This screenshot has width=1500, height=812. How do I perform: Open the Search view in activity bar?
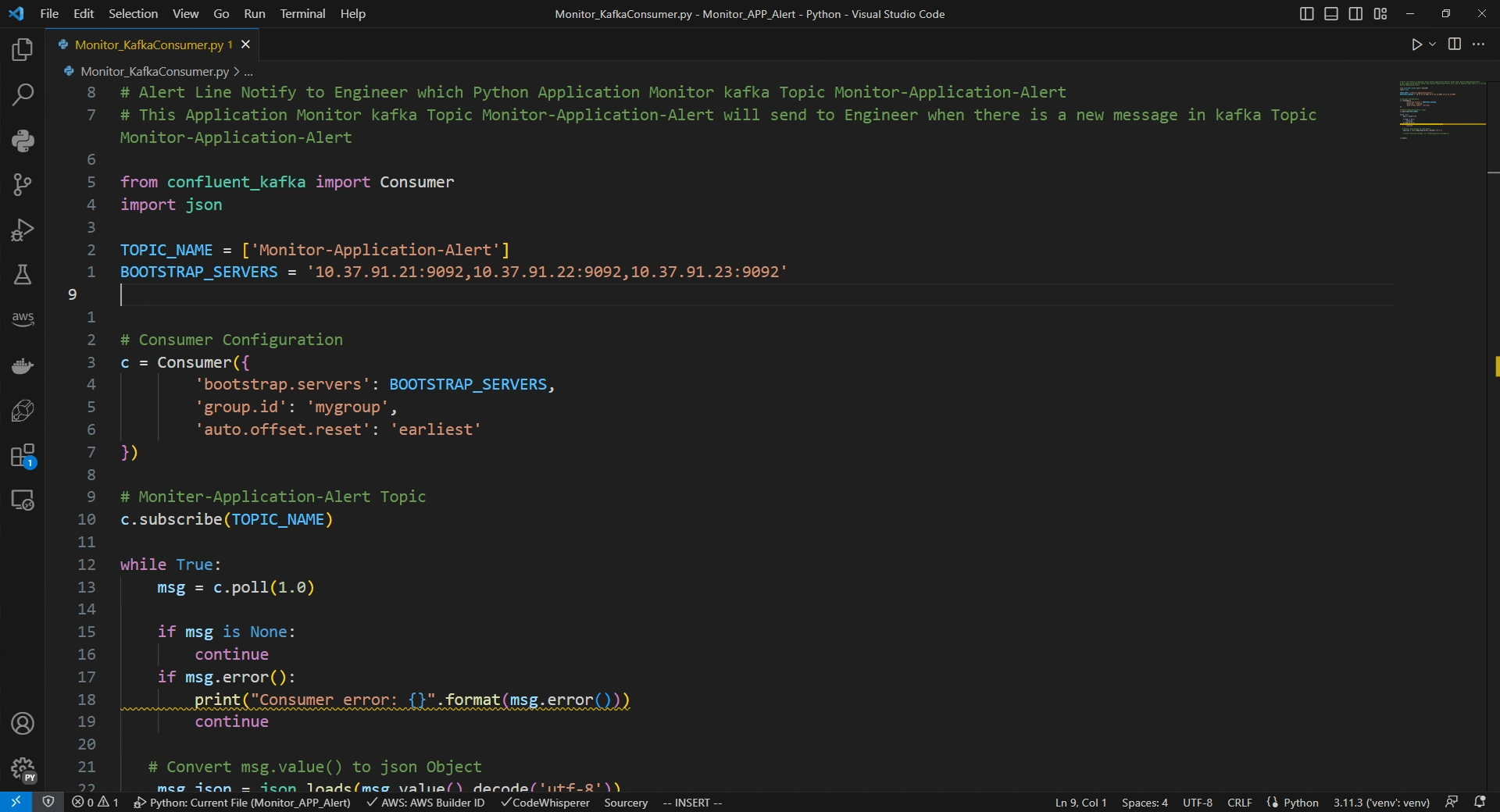[x=23, y=95]
